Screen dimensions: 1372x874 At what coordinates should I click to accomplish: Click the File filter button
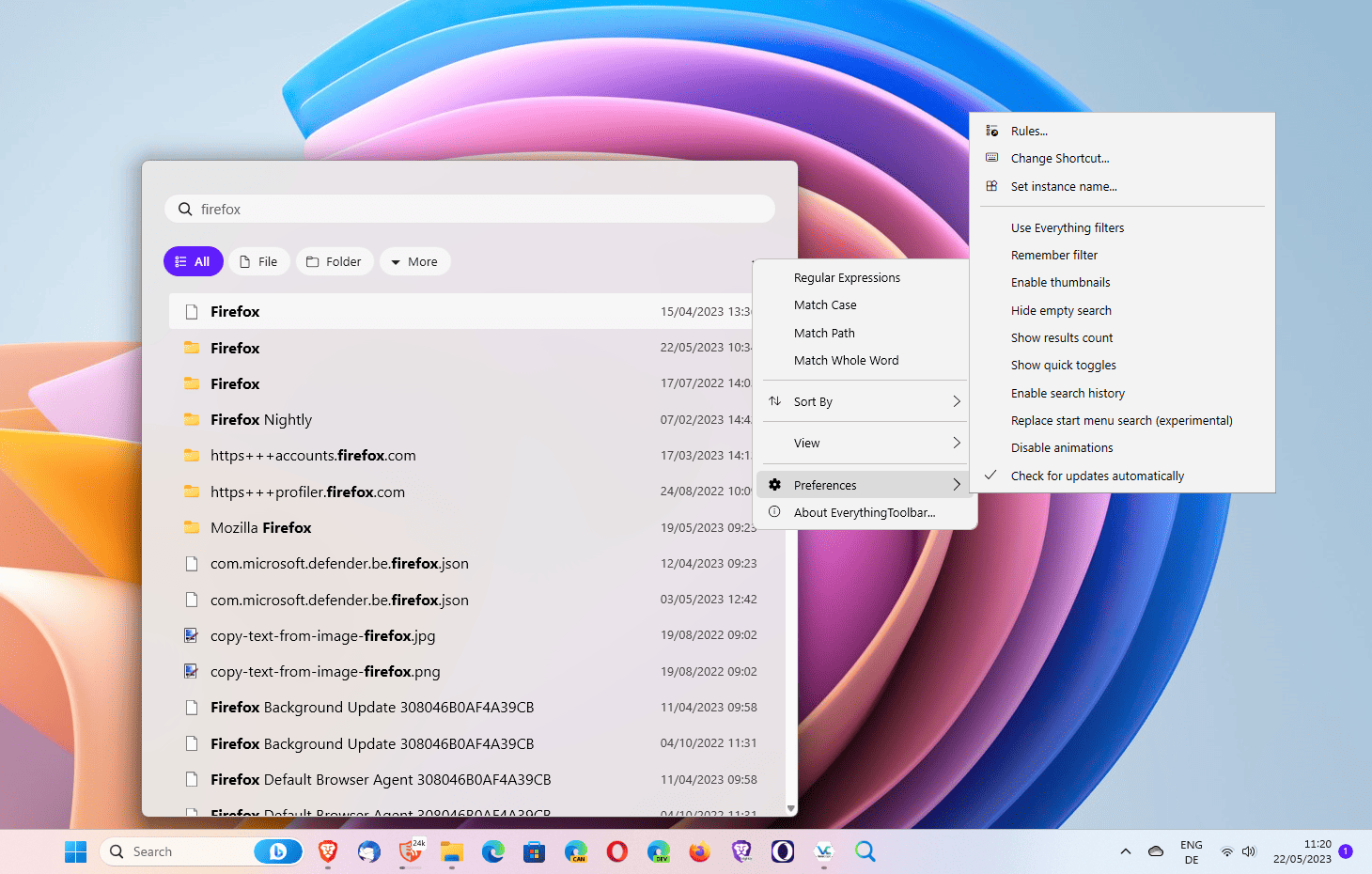tap(258, 261)
